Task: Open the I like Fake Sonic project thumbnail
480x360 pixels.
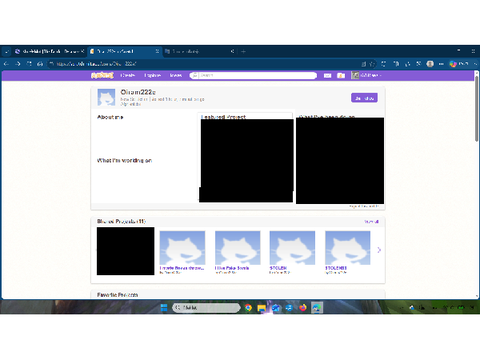Action: click(x=238, y=248)
